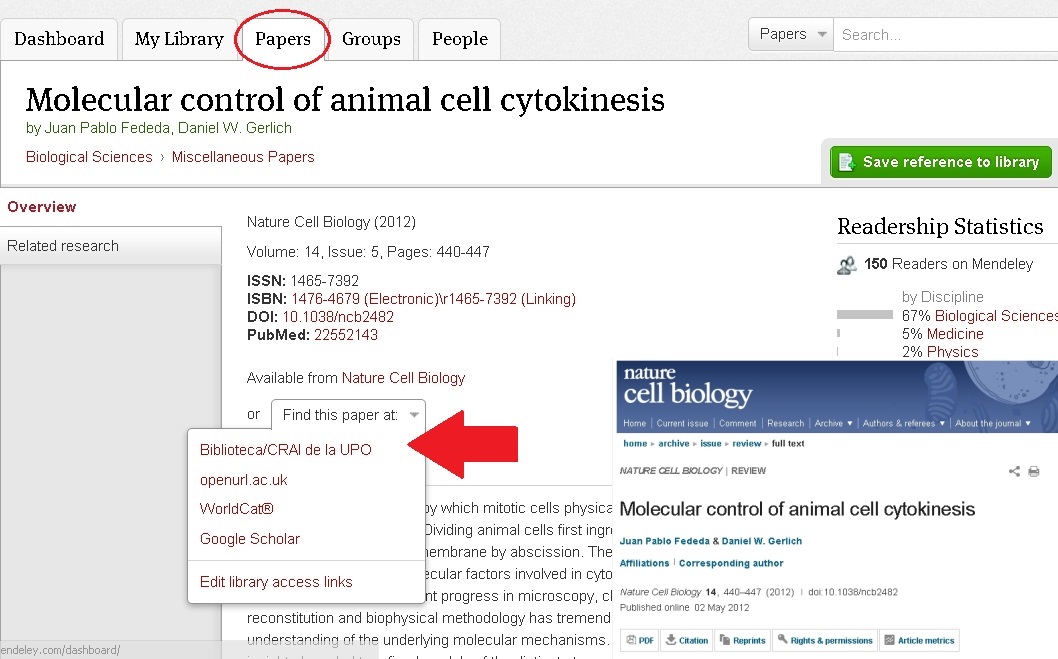1058x659 pixels.
Task: Click into the Search input field
Action: (x=945, y=34)
